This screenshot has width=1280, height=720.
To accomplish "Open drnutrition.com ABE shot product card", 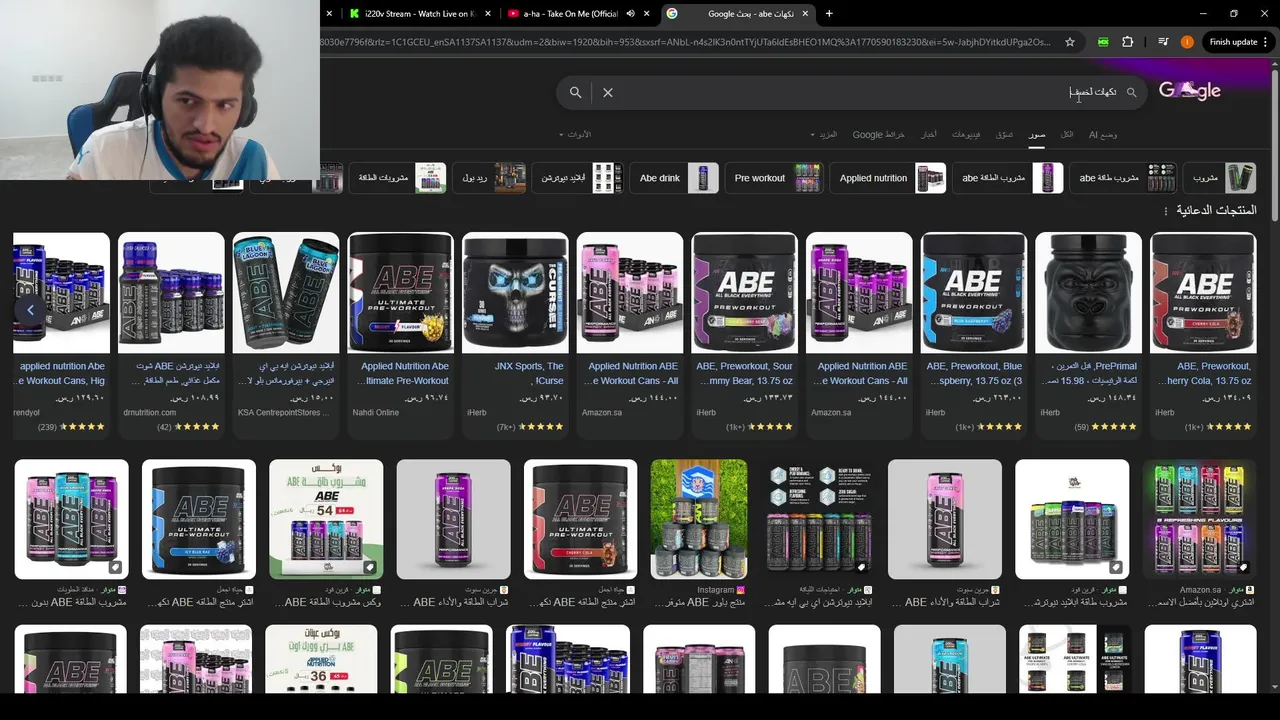I will click(172, 335).
